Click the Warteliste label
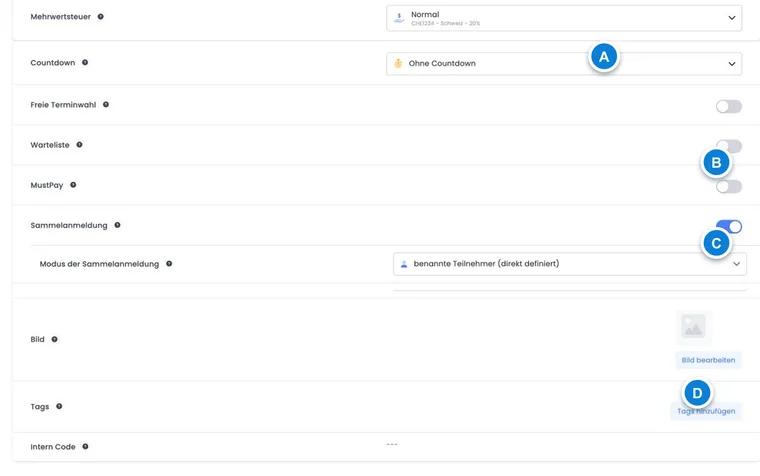This screenshot has width=760, height=476. [x=50, y=145]
